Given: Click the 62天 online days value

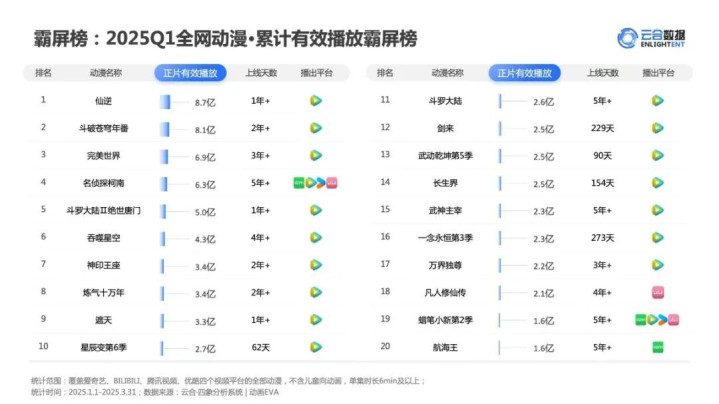Looking at the screenshot, I should 260,347.
